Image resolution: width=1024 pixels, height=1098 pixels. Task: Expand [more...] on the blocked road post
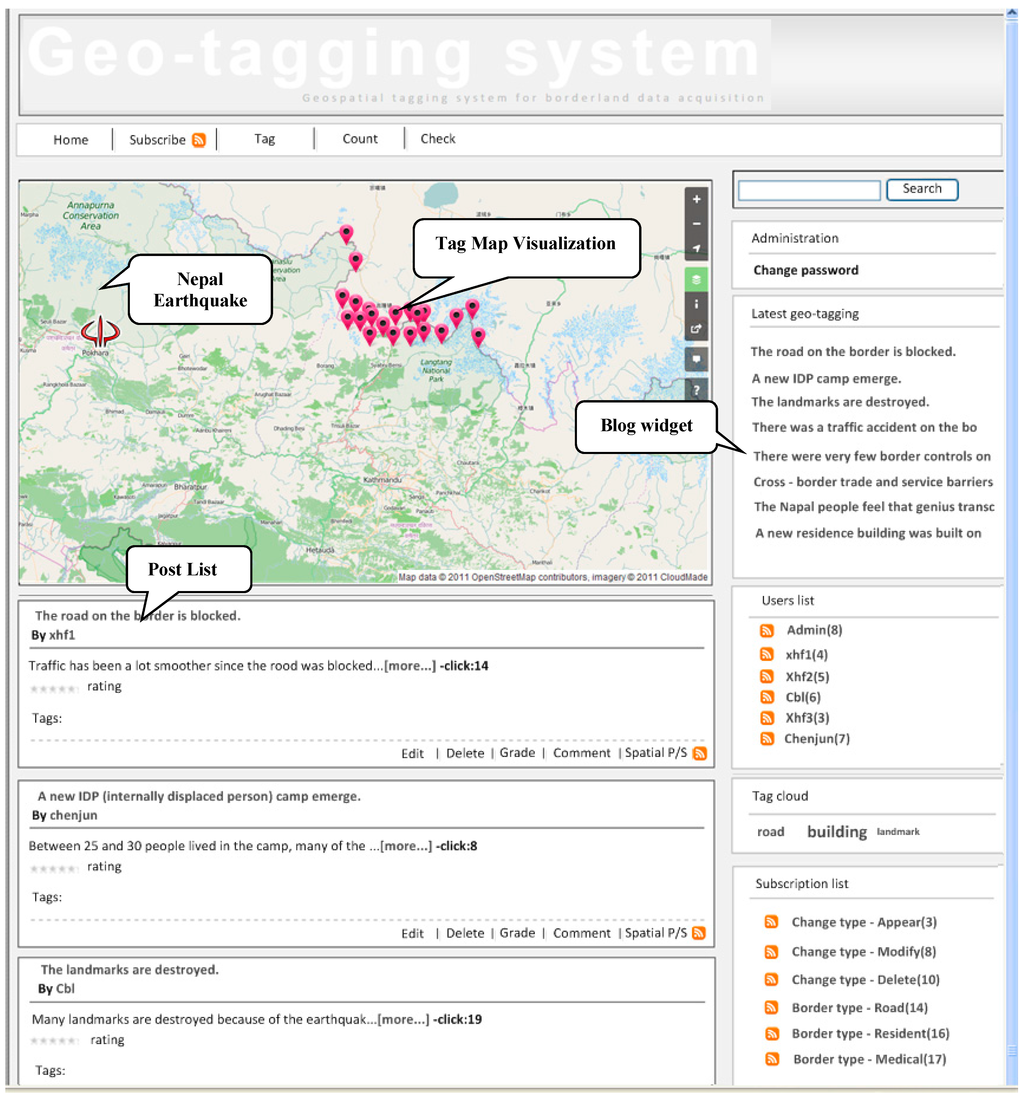(410, 666)
